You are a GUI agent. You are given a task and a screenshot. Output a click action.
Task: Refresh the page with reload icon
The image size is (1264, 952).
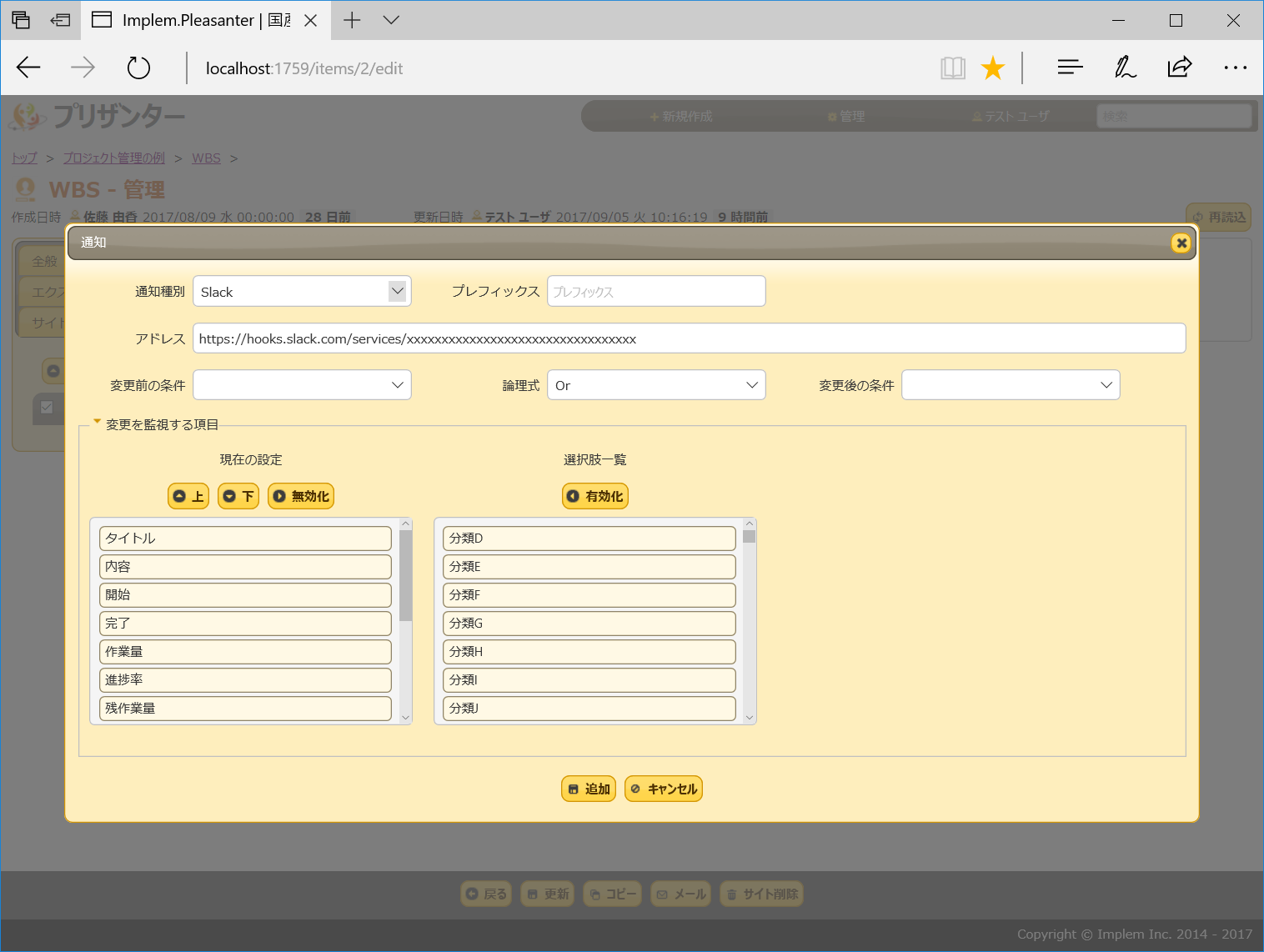(x=138, y=68)
